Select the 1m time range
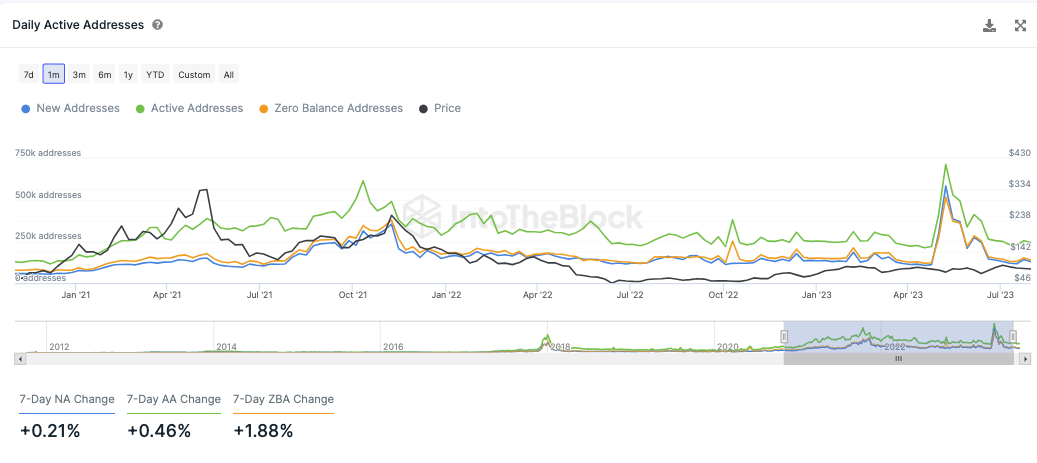This screenshot has height=463, width=1037. (x=54, y=75)
